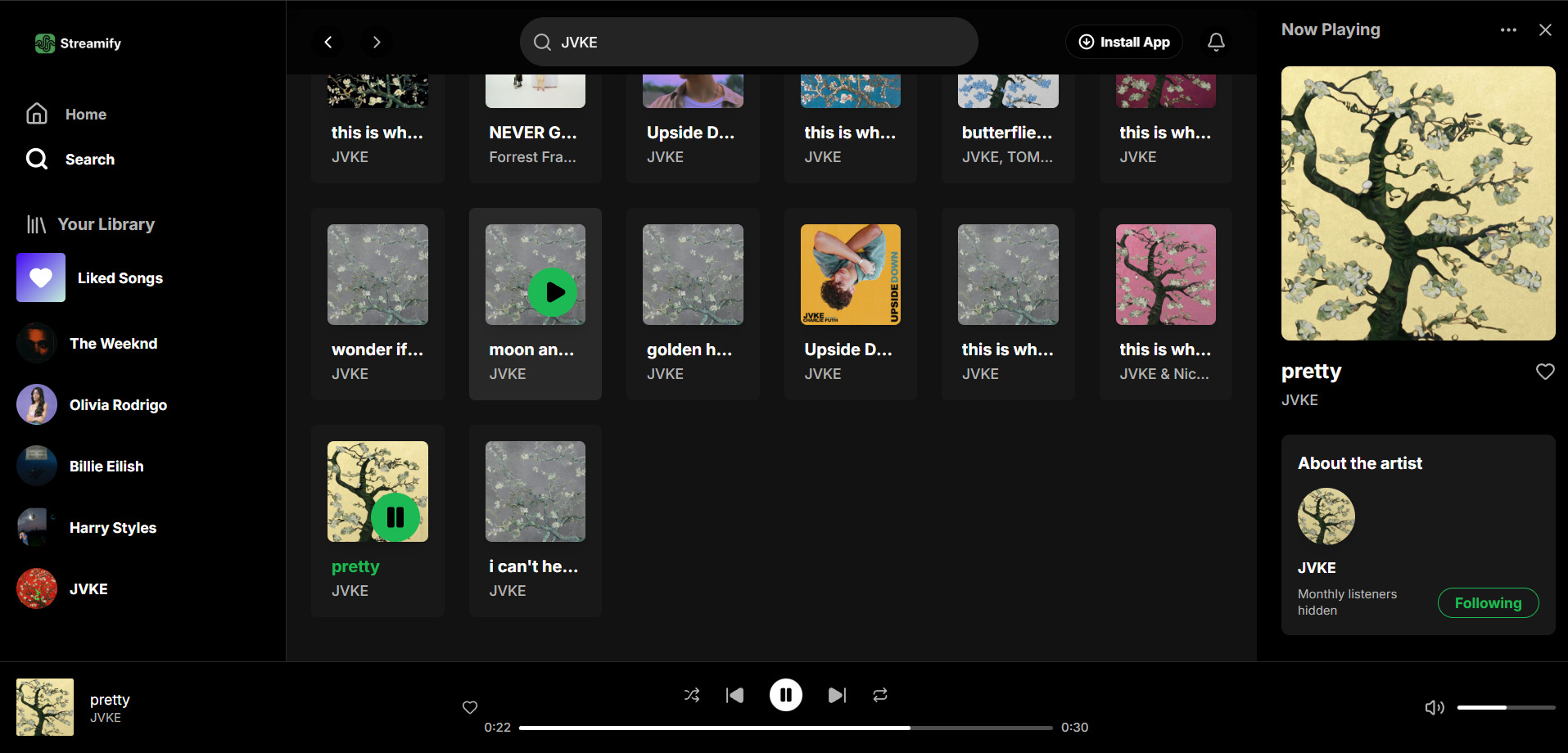Skip to the next track

coord(837,695)
